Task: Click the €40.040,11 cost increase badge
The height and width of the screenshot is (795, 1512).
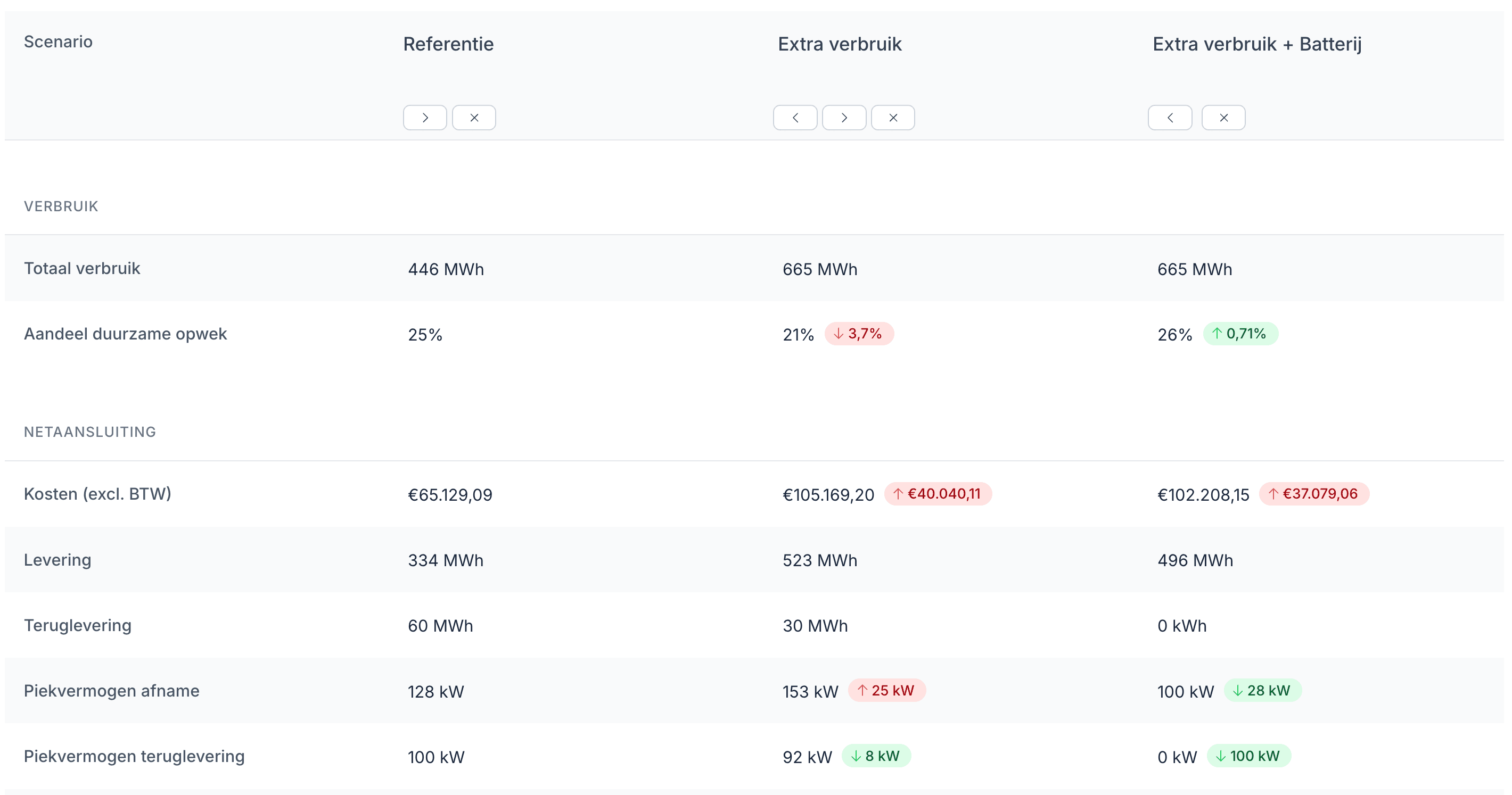Action: (x=938, y=494)
